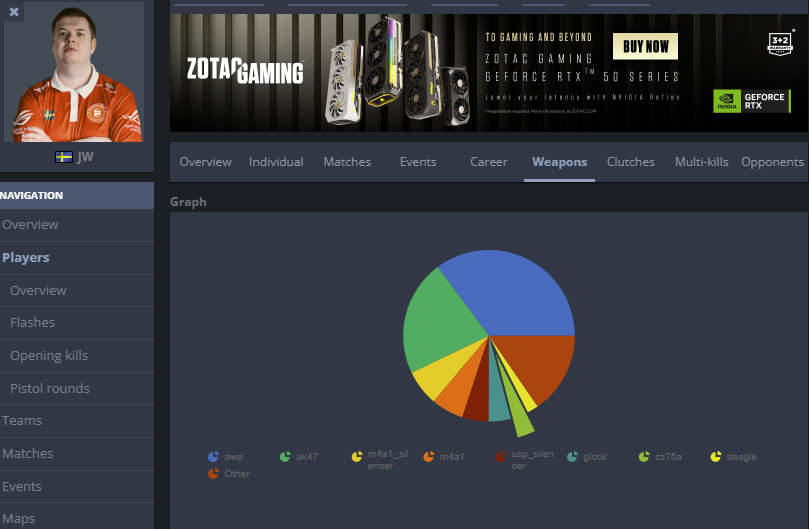Toggle the awp legend pie icon
Viewport: 809px width, 529px height.
pyautogui.click(x=213, y=457)
